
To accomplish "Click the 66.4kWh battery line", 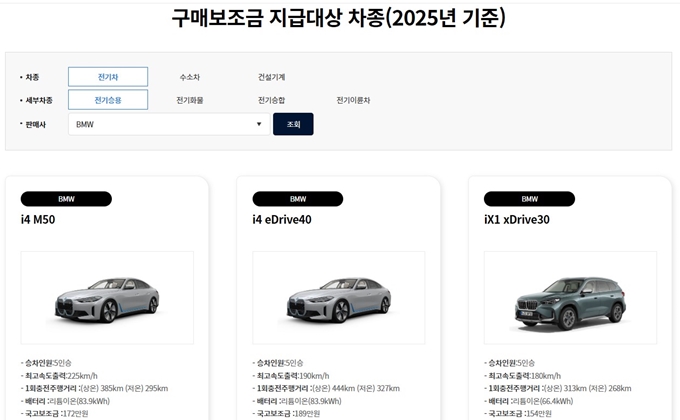I will (x=528, y=401).
